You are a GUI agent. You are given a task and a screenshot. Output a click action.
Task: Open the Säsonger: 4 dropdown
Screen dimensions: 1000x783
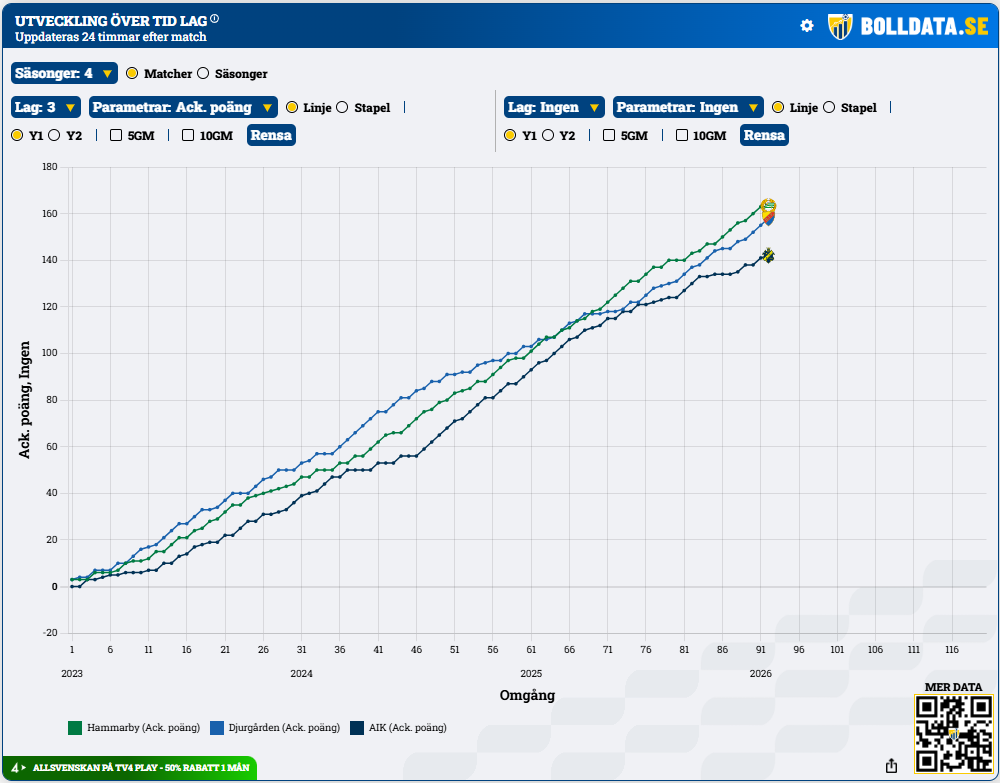click(x=64, y=74)
